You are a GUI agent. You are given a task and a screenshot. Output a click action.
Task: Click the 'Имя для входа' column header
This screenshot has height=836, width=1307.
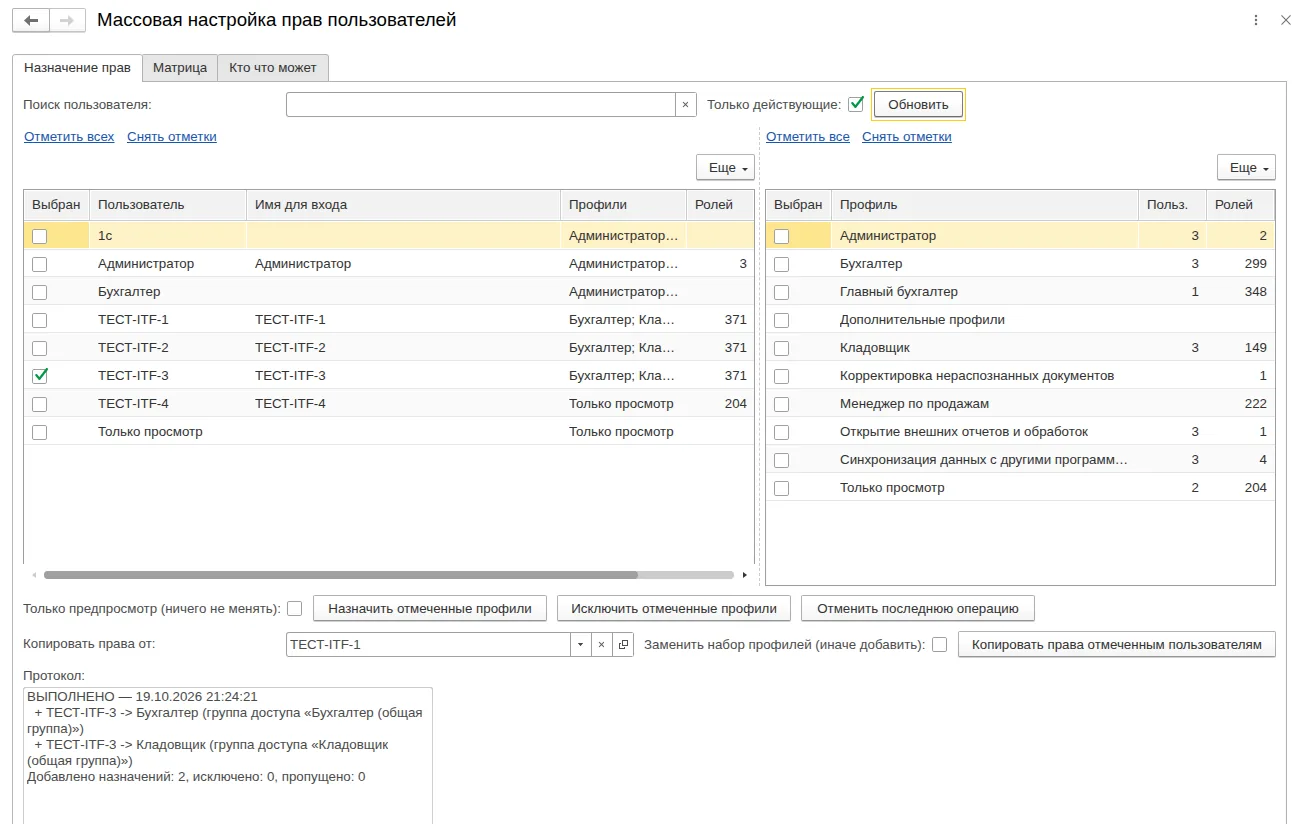pyautogui.click(x=403, y=205)
